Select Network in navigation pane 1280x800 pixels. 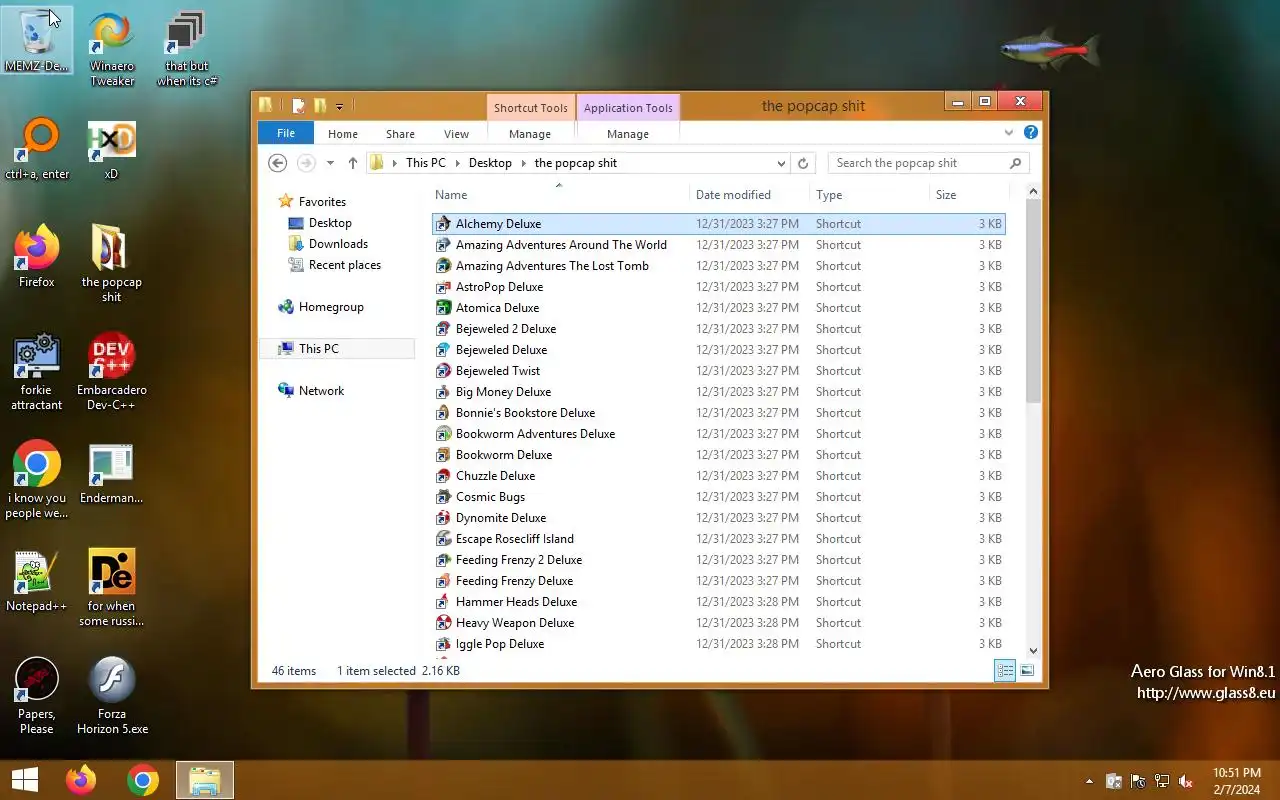[311, 391]
